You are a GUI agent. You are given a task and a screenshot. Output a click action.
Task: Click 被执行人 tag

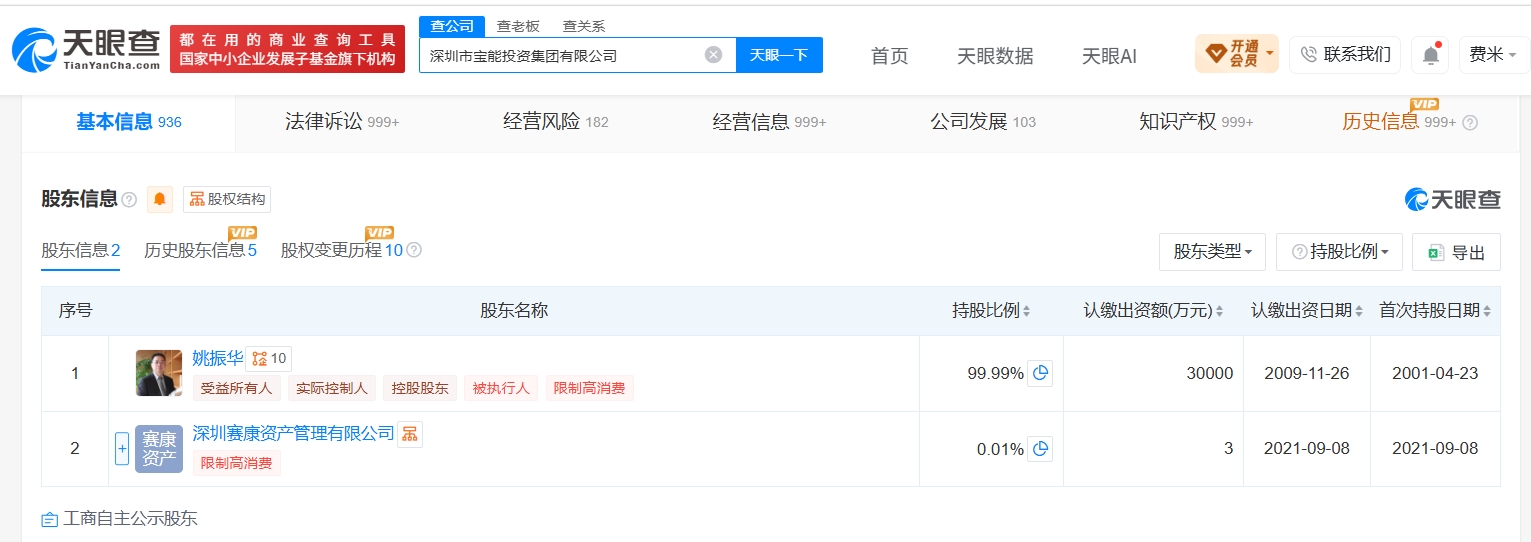pyautogui.click(x=501, y=388)
